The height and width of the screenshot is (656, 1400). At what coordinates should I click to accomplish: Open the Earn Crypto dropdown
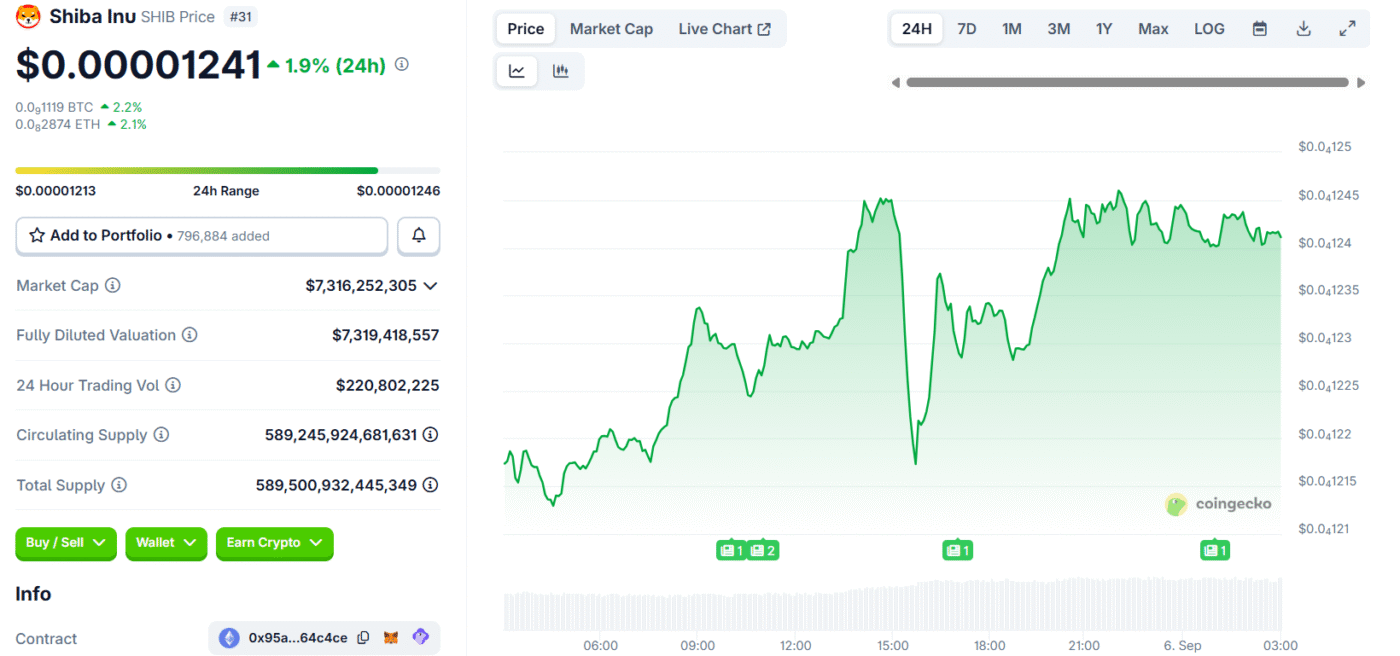(275, 543)
